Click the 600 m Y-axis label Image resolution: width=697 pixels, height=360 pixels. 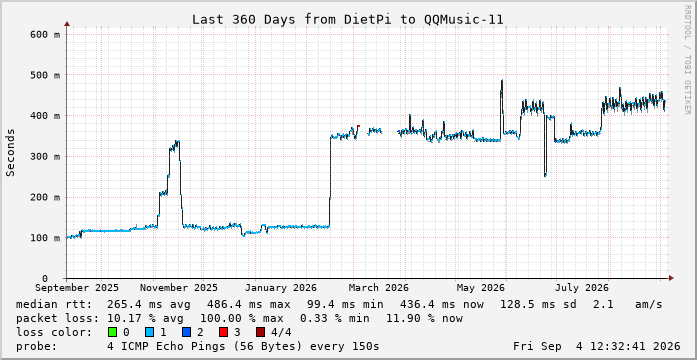pos(45,34)
